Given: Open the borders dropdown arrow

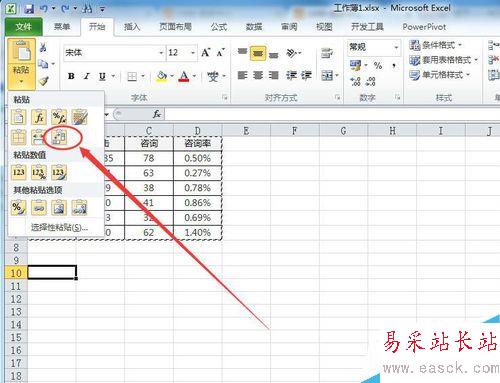Looking at the screenshot, I should pyautogui.click(x=143, y=76).
